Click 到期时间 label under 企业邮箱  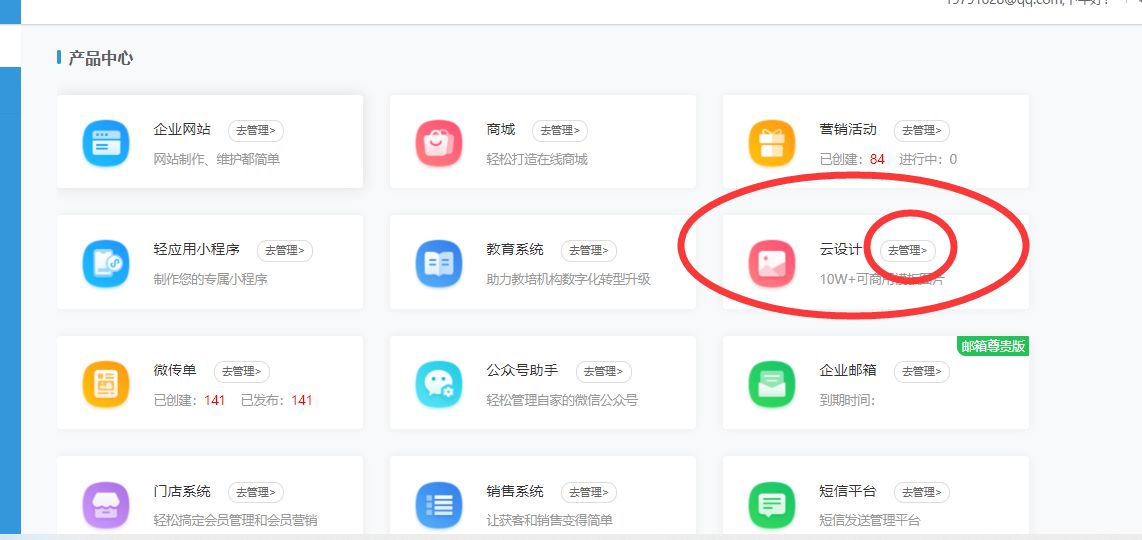pyautogui.click(x=847, y=400)
